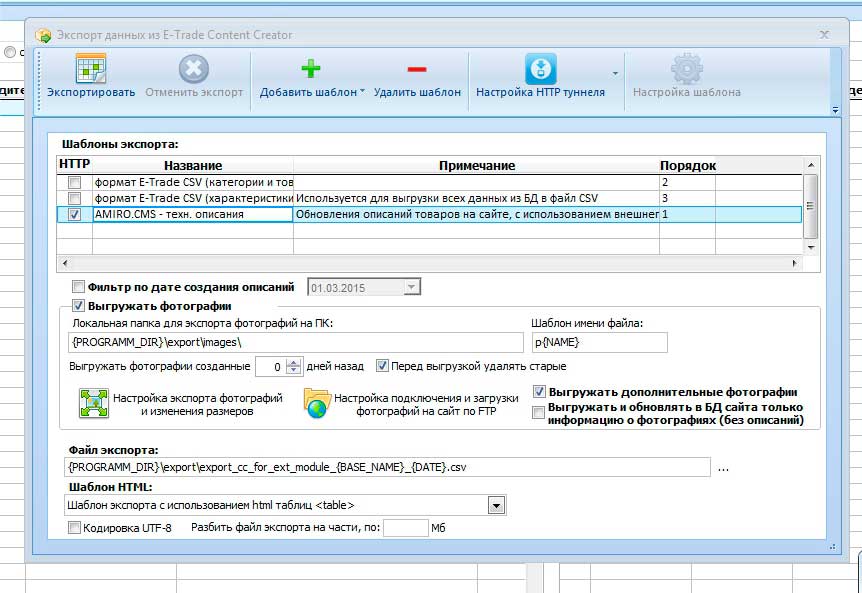Enable Кодировка UTF-8 checkbox
Image resolution: width=862 pixels, height=593 pixels.
pos(74,528)
